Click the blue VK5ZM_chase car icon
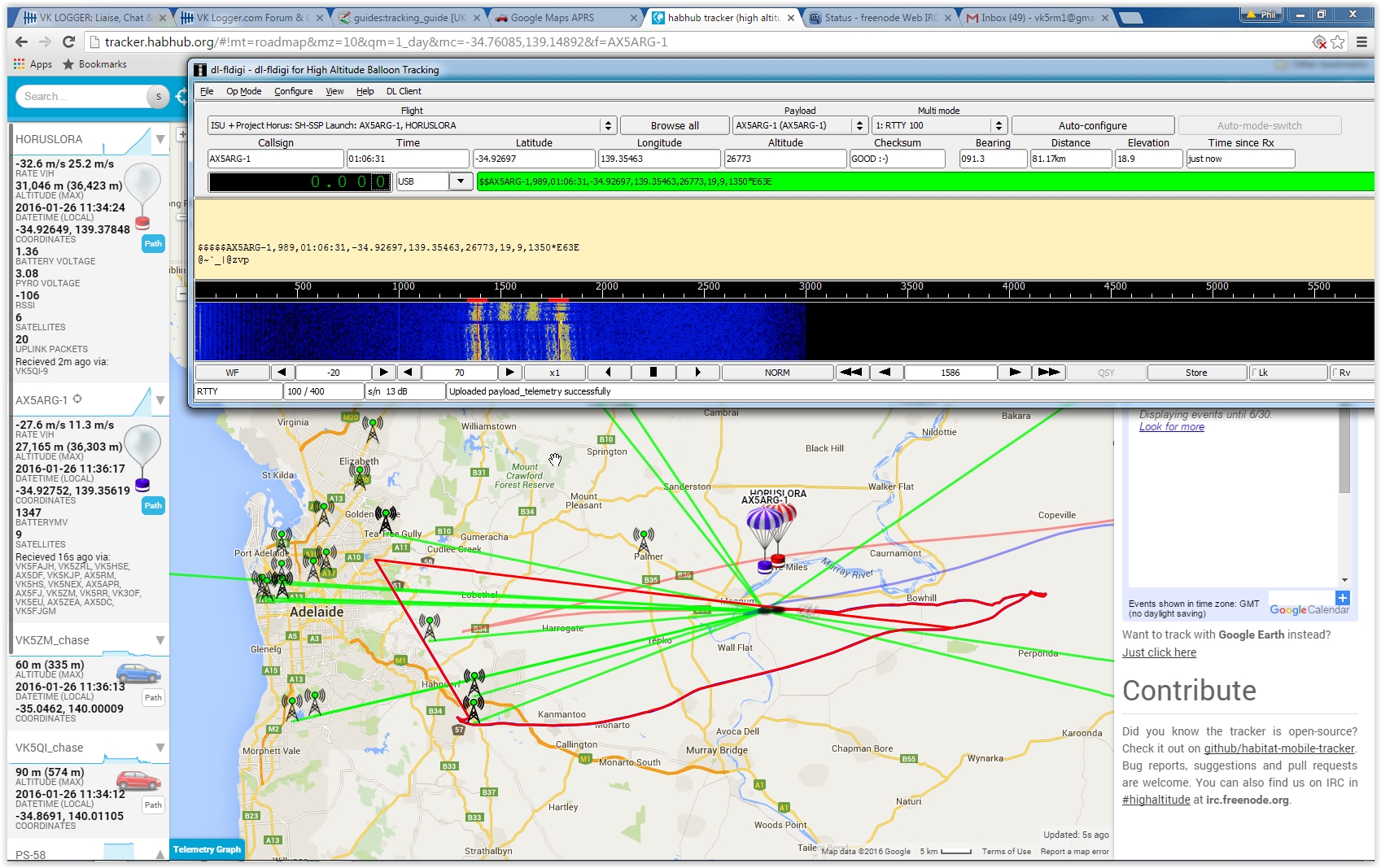The height and width of the screenshot is (868, 1381). [x=138, y=673]
